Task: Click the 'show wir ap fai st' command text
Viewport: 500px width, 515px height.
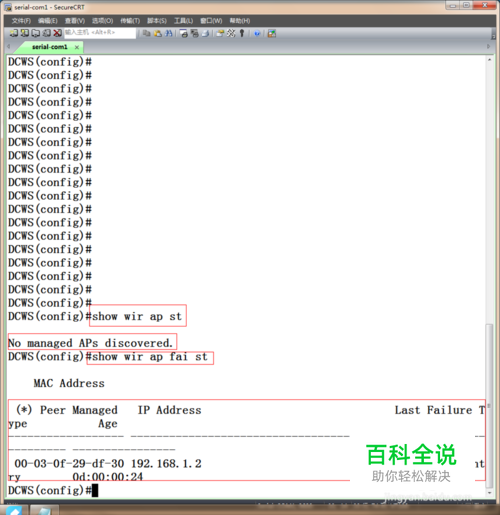Action: tap(150, 357)
